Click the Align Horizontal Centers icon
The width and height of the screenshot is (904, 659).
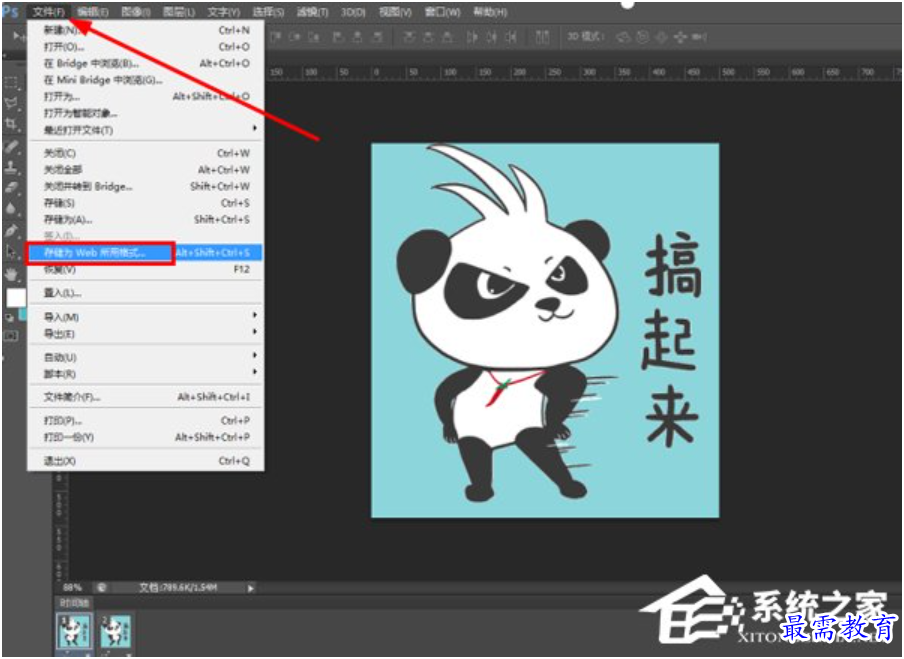[357, 37]
